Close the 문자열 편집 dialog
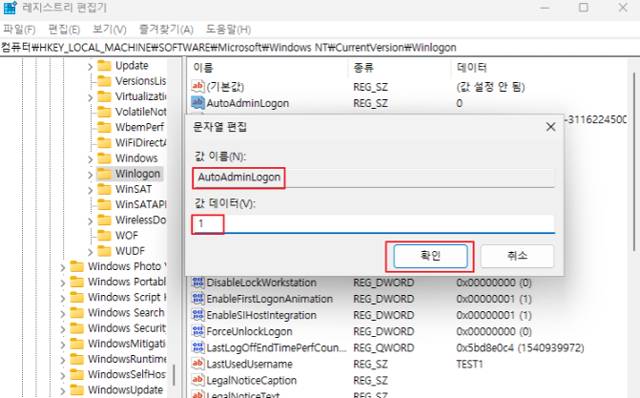 [551, 127]
